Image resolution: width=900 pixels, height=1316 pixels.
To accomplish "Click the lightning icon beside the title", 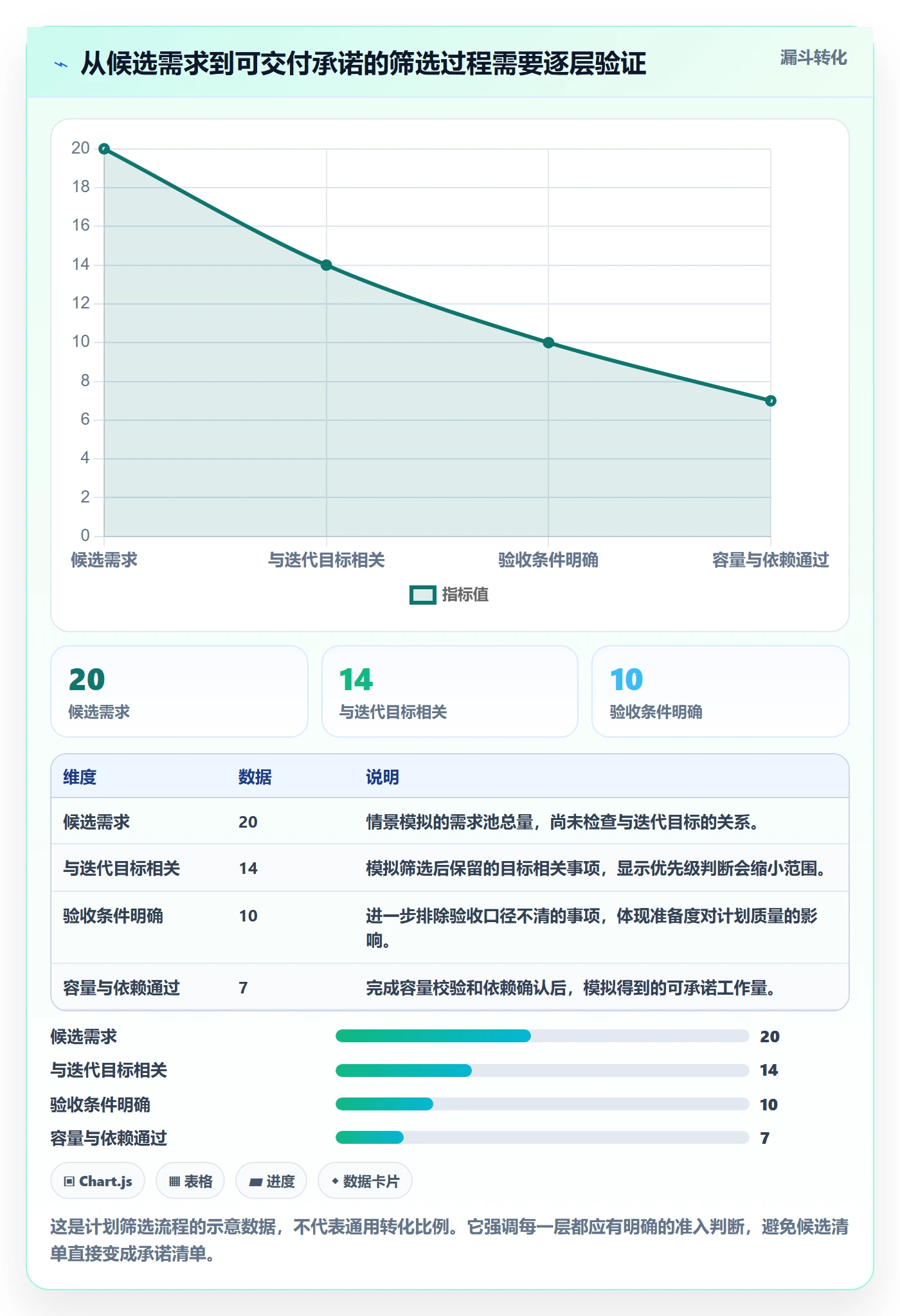I will [x=61, y=64].
